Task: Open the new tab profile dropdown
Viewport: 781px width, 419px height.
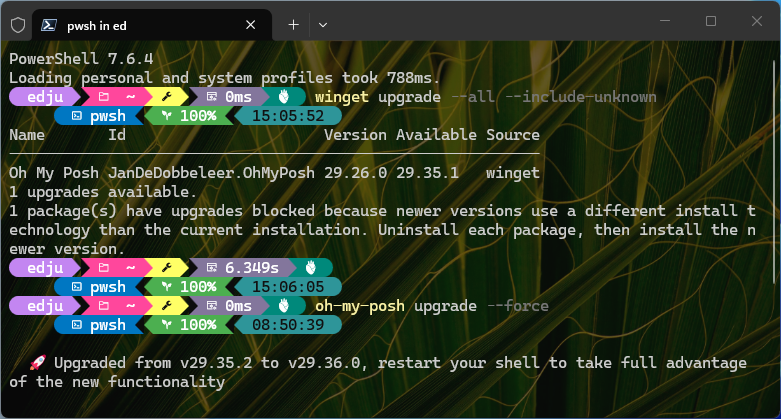Action: [x=323, y=25]
